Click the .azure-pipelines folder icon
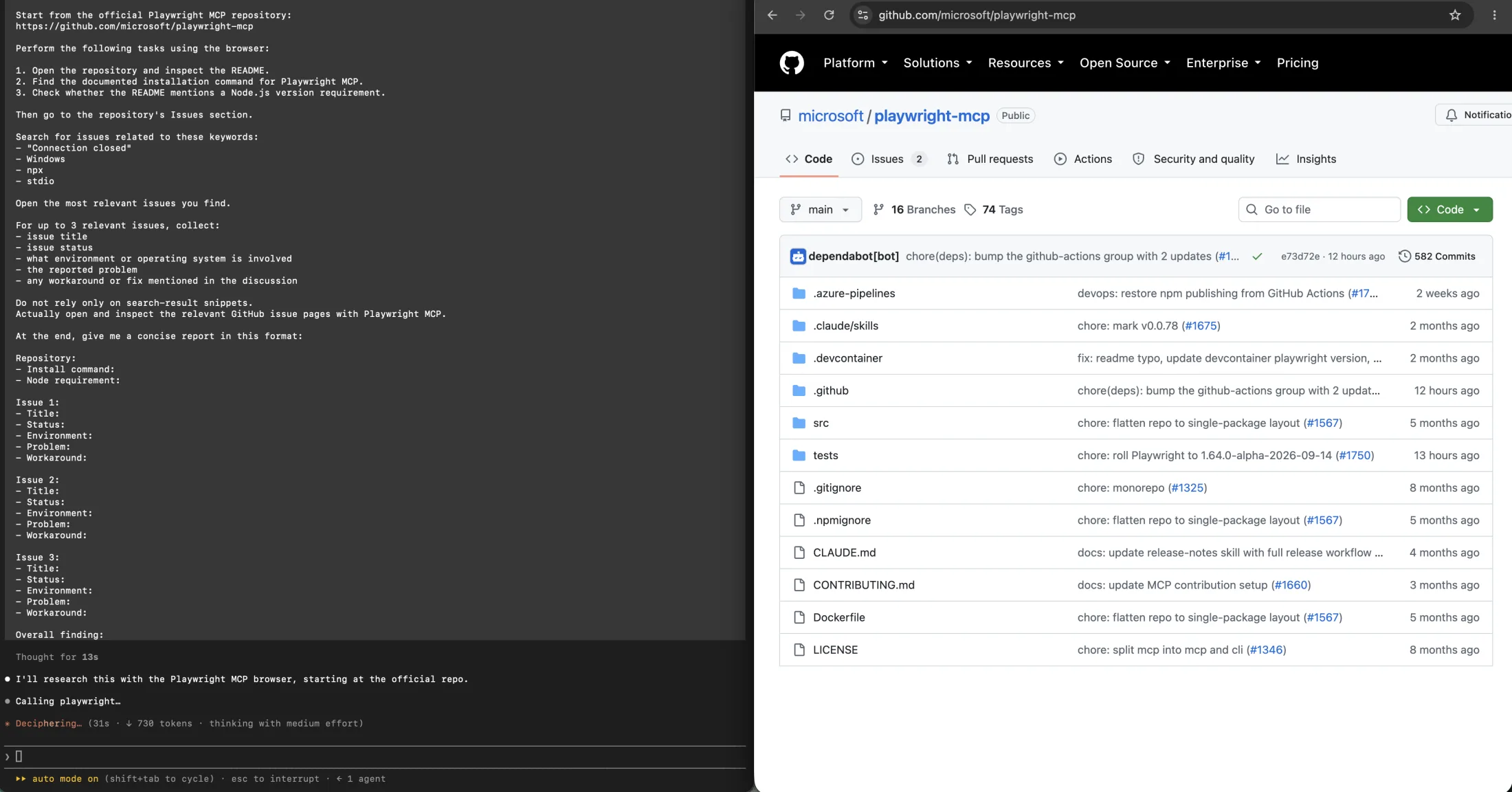1512x792 pixels. (x=799, y=294)
